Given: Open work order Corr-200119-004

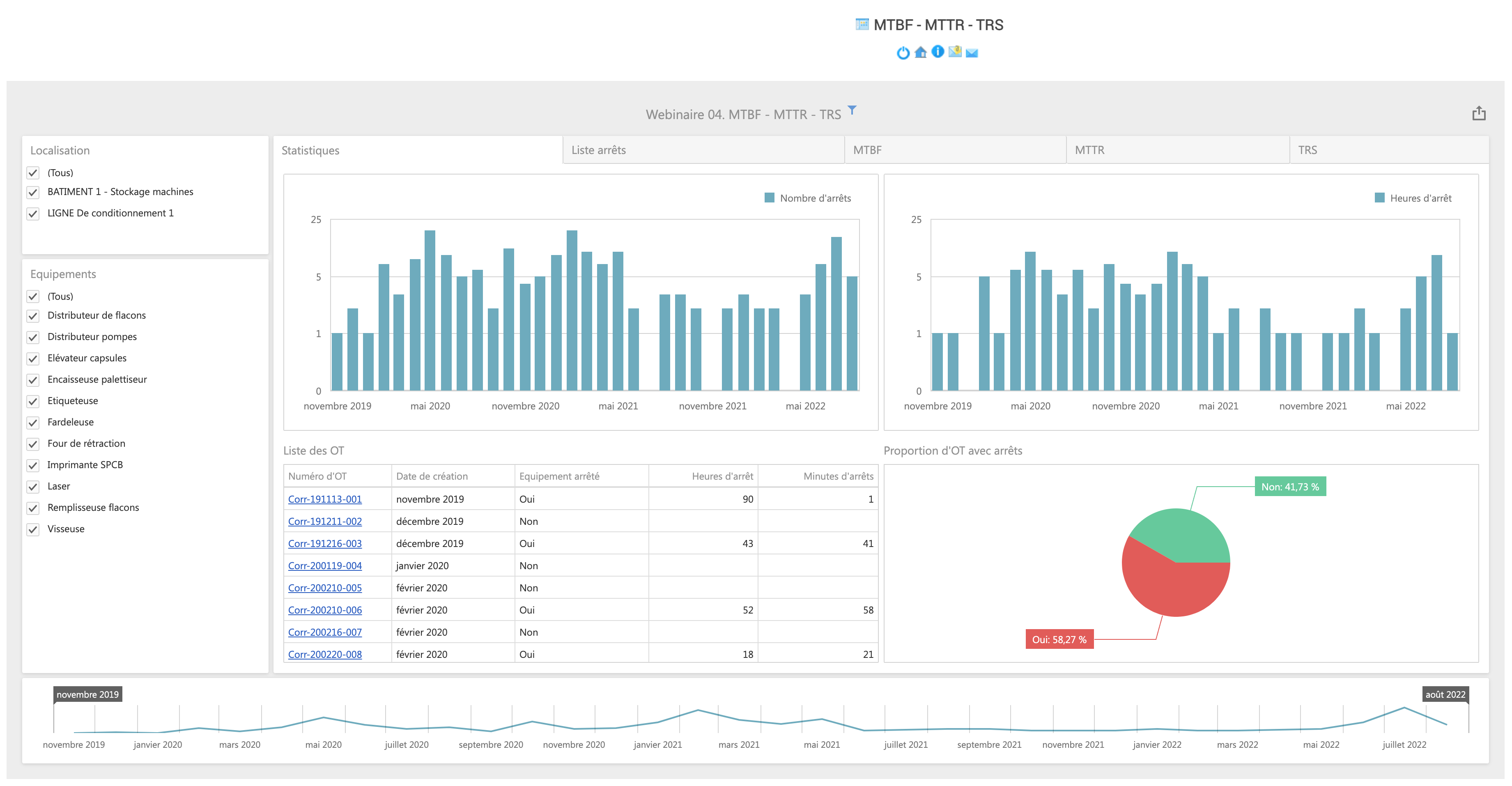Looking at the screenshot, I should [x=324, y=566].
